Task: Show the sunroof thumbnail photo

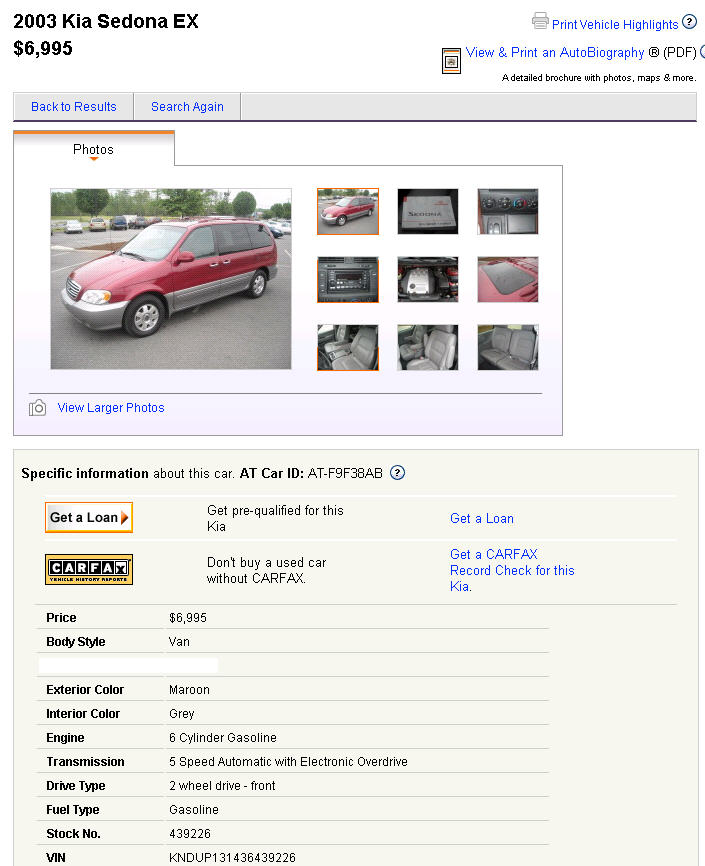Action: 508,279
